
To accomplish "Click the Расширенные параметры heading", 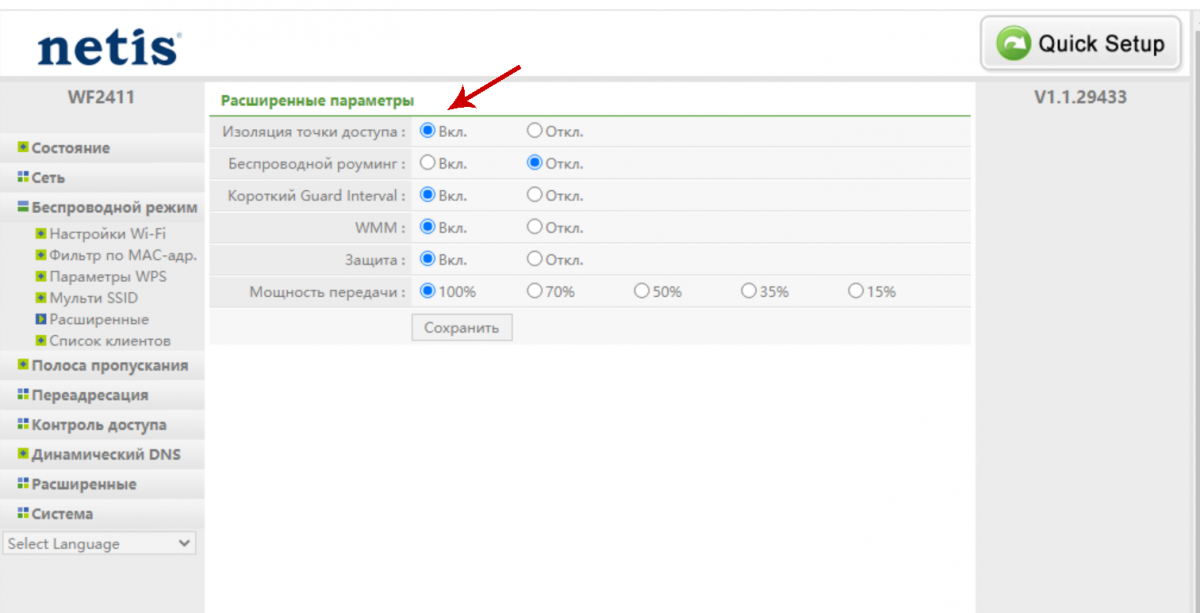I will coord(317,100).
